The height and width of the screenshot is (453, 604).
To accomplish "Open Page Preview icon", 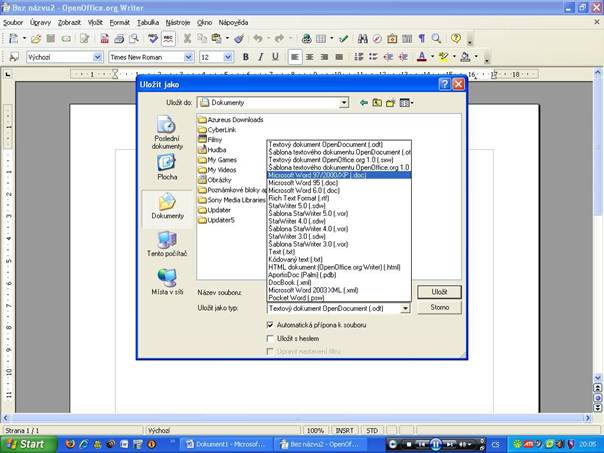I will point(134,38).
